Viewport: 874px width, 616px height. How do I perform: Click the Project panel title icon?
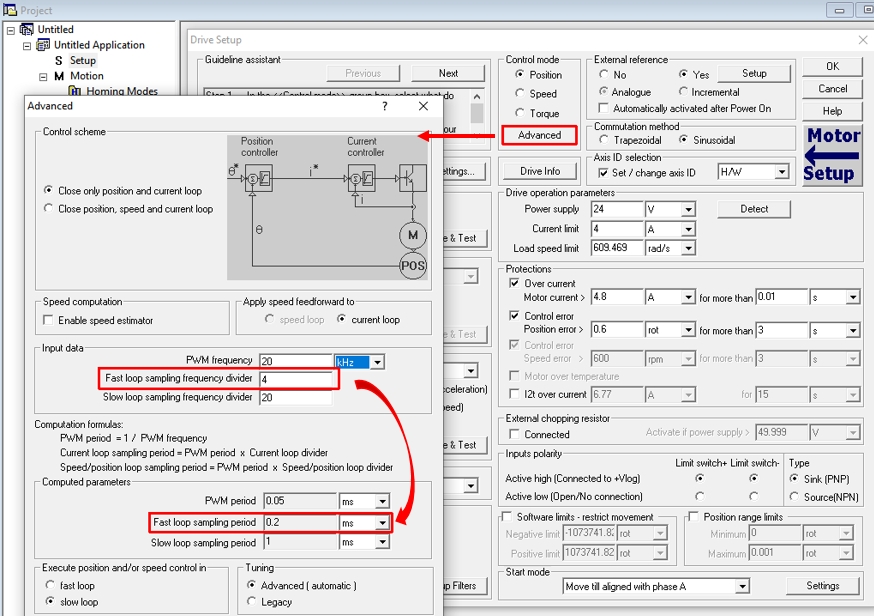[x=9, y=9]
